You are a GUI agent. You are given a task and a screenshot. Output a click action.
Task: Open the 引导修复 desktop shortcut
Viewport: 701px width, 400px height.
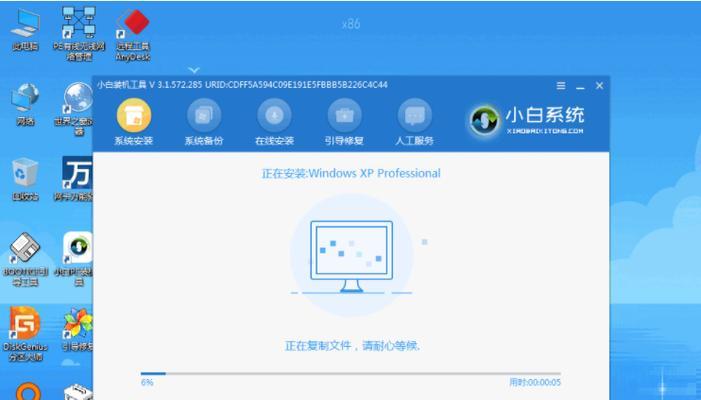point(78,329)
